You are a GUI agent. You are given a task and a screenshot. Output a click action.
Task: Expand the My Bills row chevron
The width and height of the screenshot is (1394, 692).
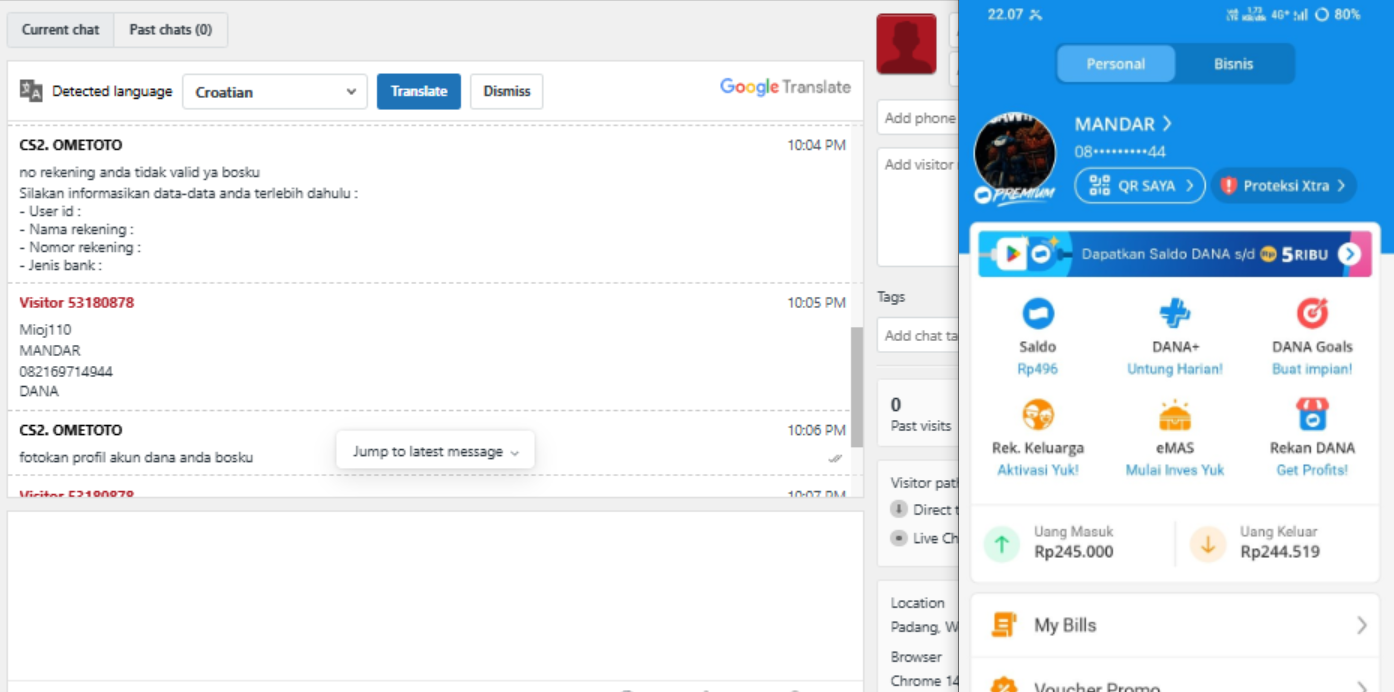[1361, 625]
